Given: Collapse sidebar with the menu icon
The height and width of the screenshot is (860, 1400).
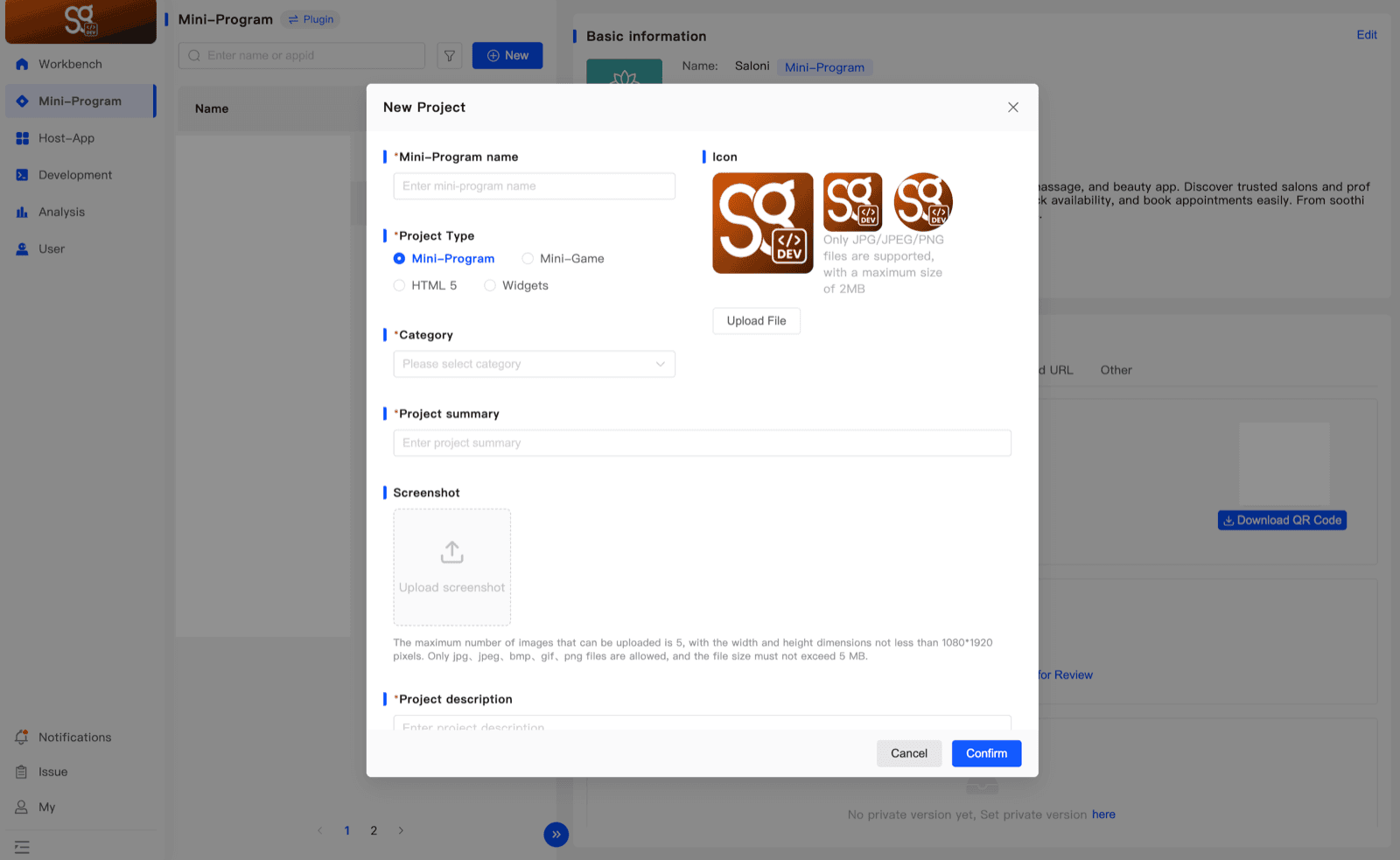Looking at the screenshot, I should (22, 847).
